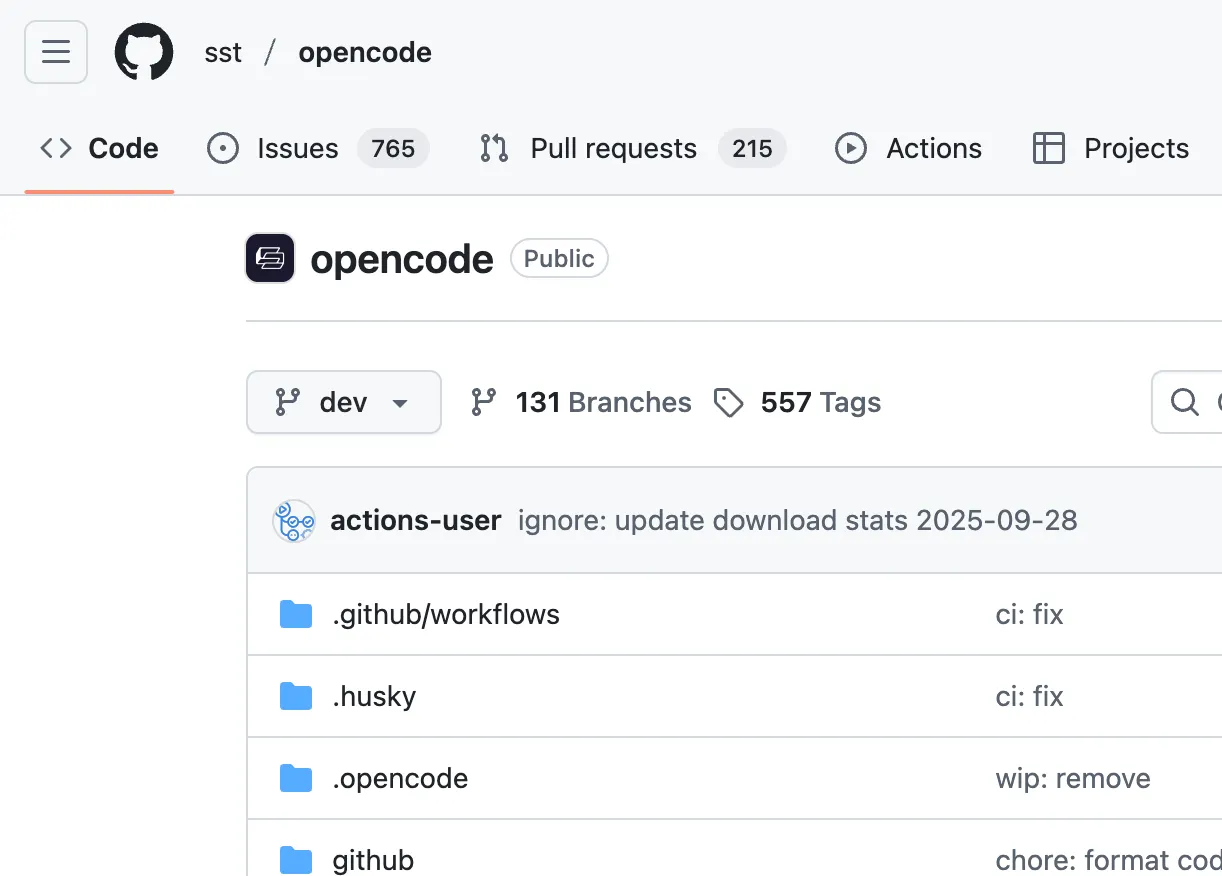Click the .husky folder icon

point(296,696)
